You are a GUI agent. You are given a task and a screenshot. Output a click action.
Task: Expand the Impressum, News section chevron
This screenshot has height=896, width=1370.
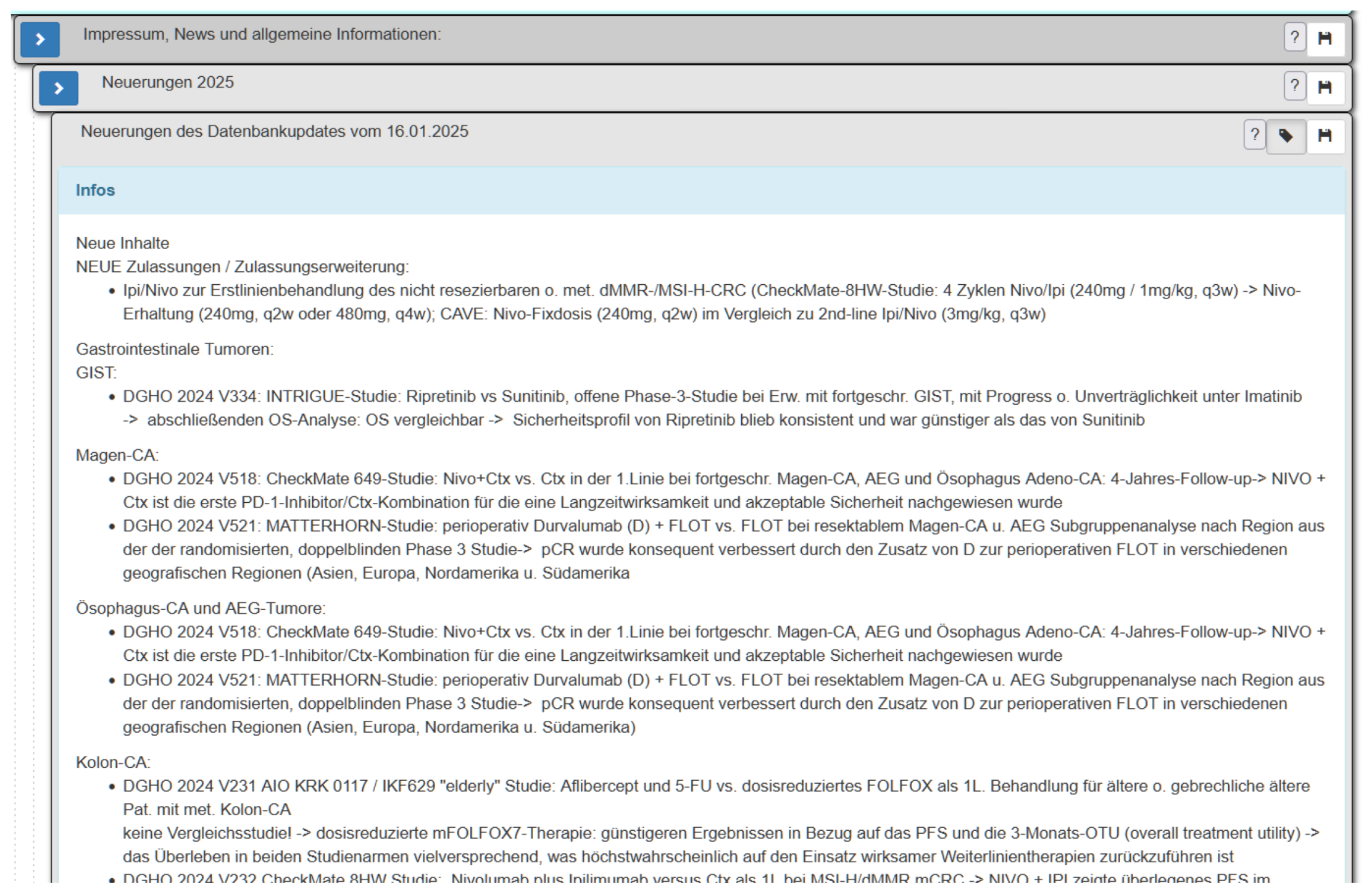pos(40,39)
